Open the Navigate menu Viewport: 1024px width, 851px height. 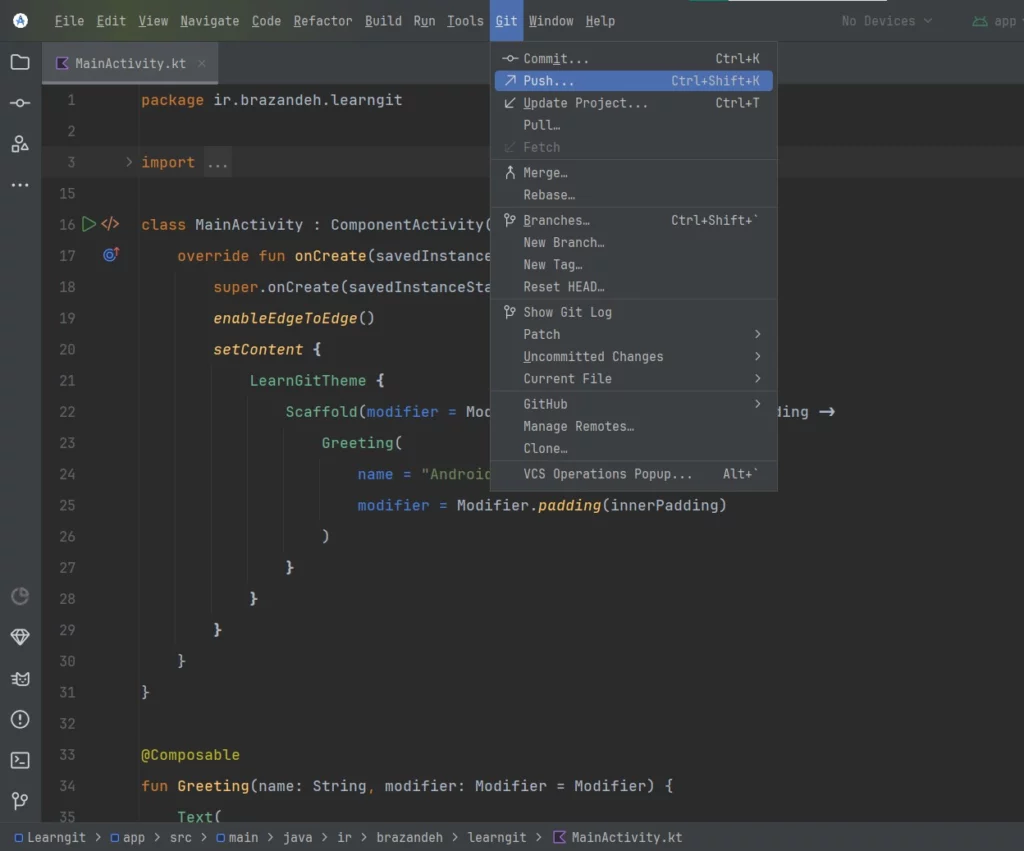[210, 21]
